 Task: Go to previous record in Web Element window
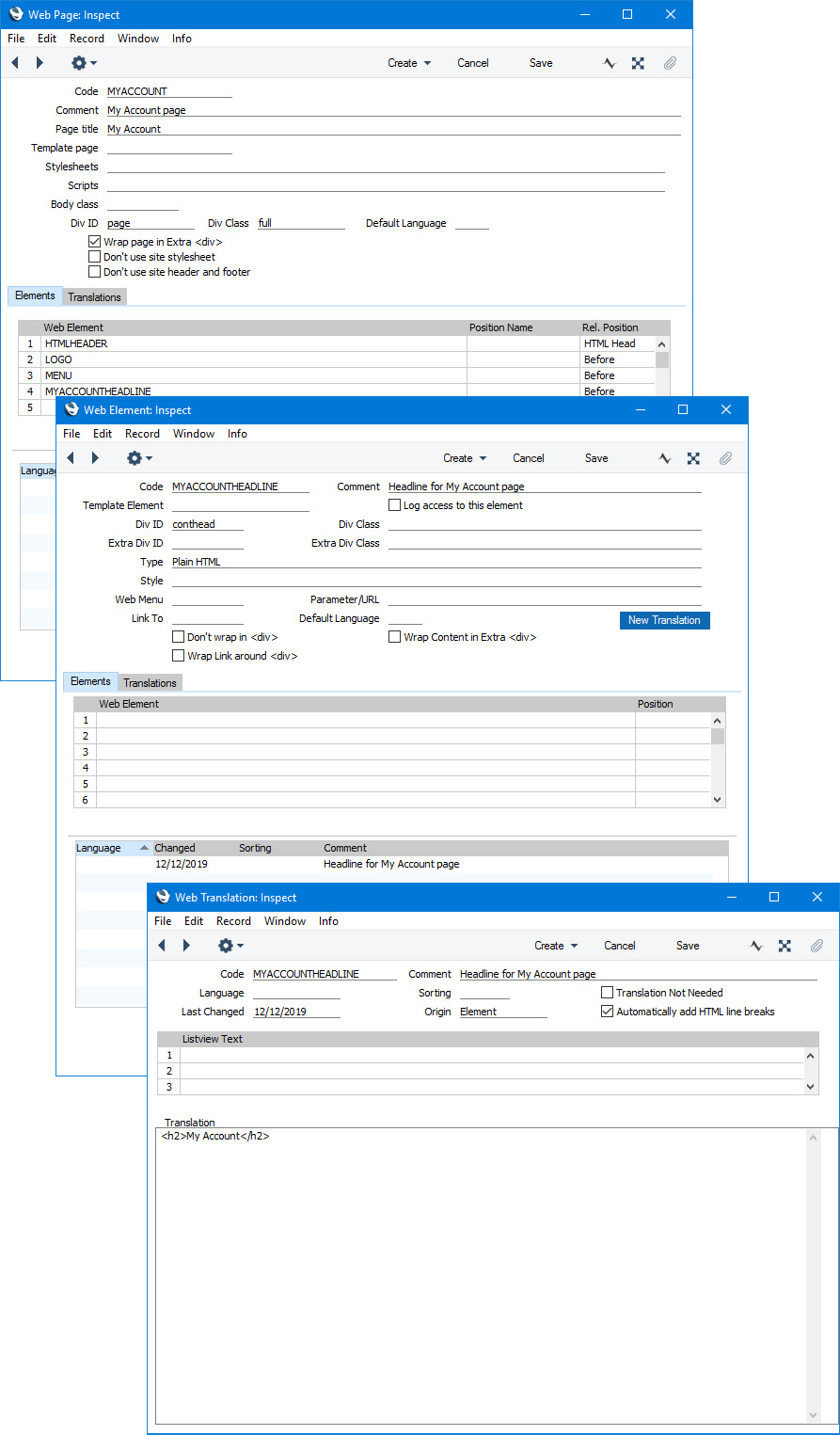tap(71, 458)
